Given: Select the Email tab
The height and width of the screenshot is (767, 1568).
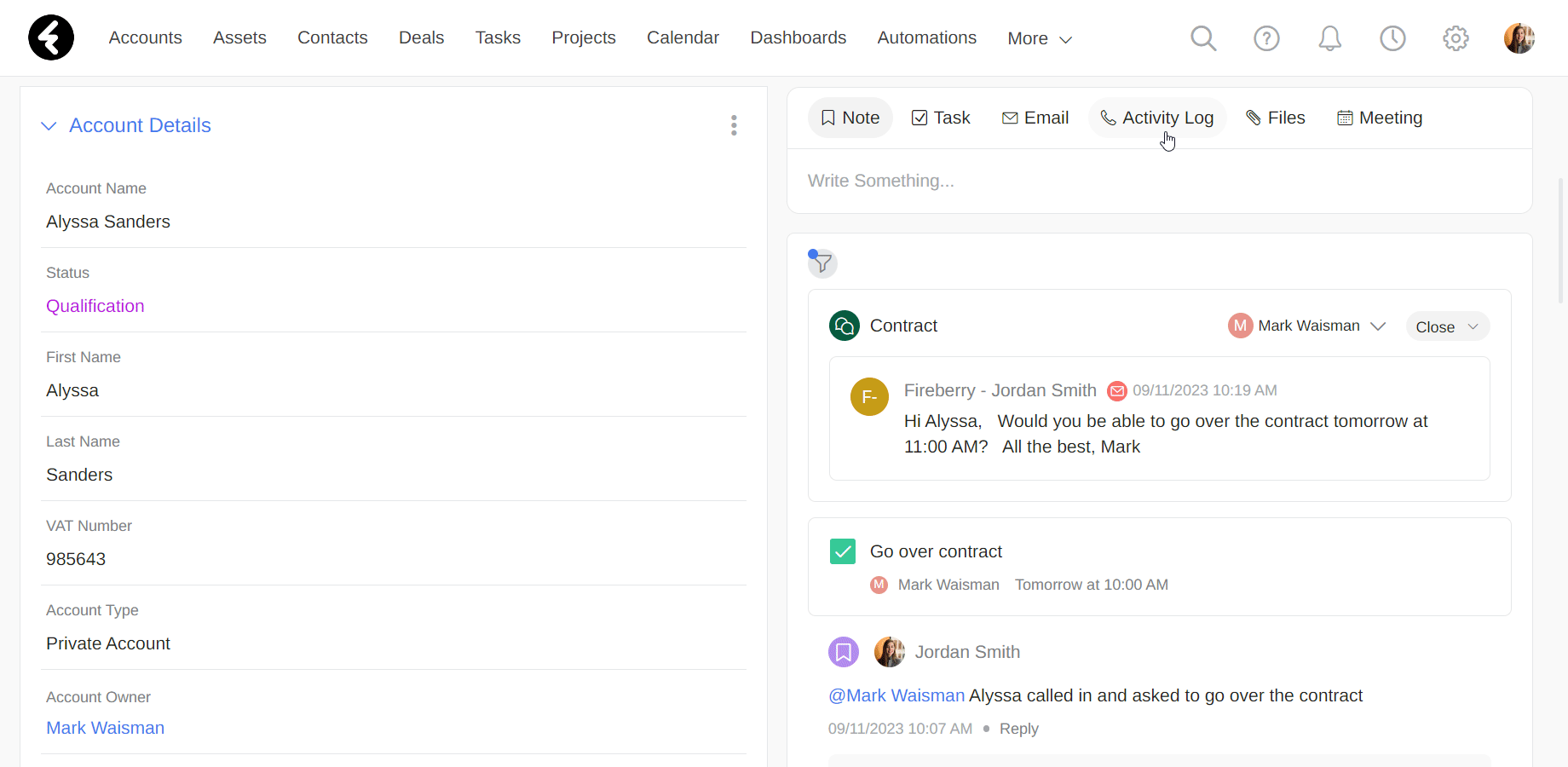Looking at the screenshot, I should [1035, 118].
